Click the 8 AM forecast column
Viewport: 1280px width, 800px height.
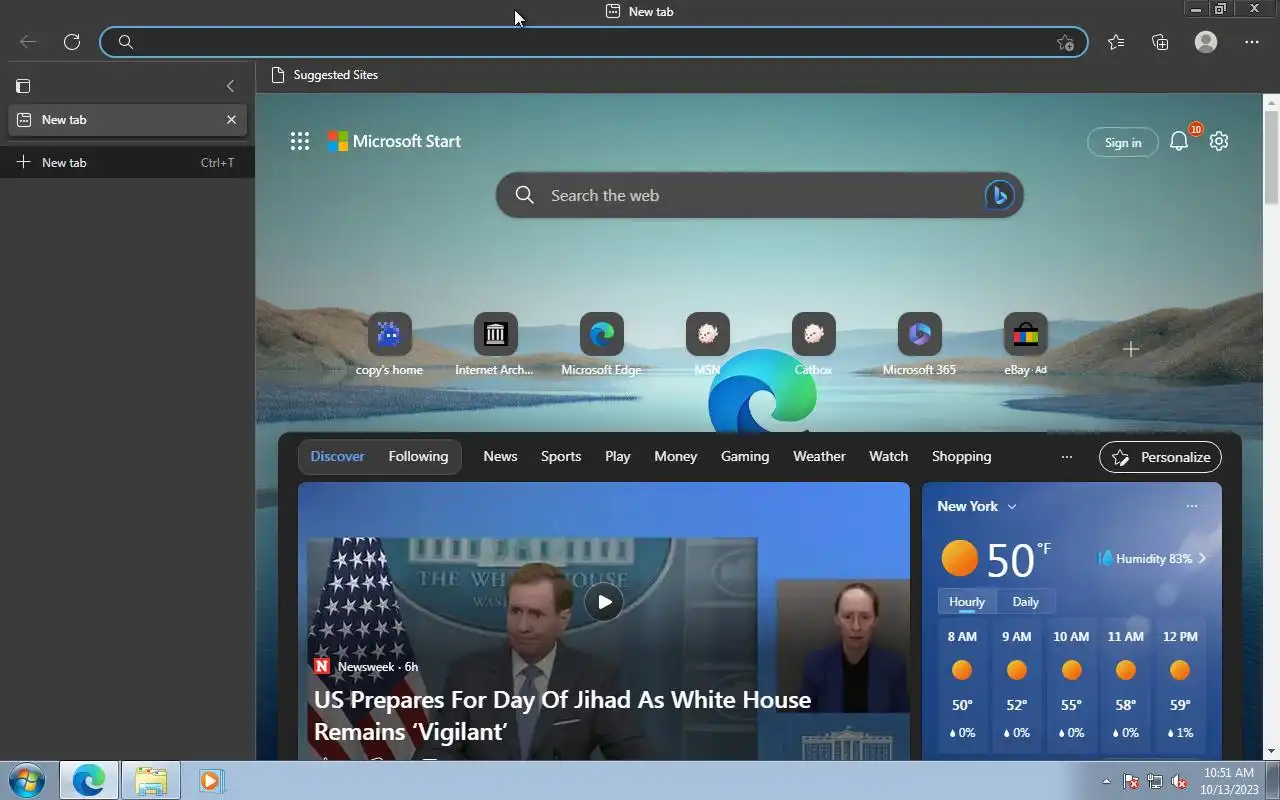[x=962, y=686]
